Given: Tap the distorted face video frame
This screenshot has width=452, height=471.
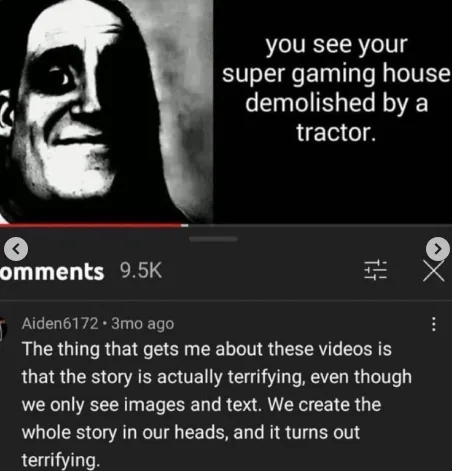Looking at the screenshot, I should [x=106, y=112].
